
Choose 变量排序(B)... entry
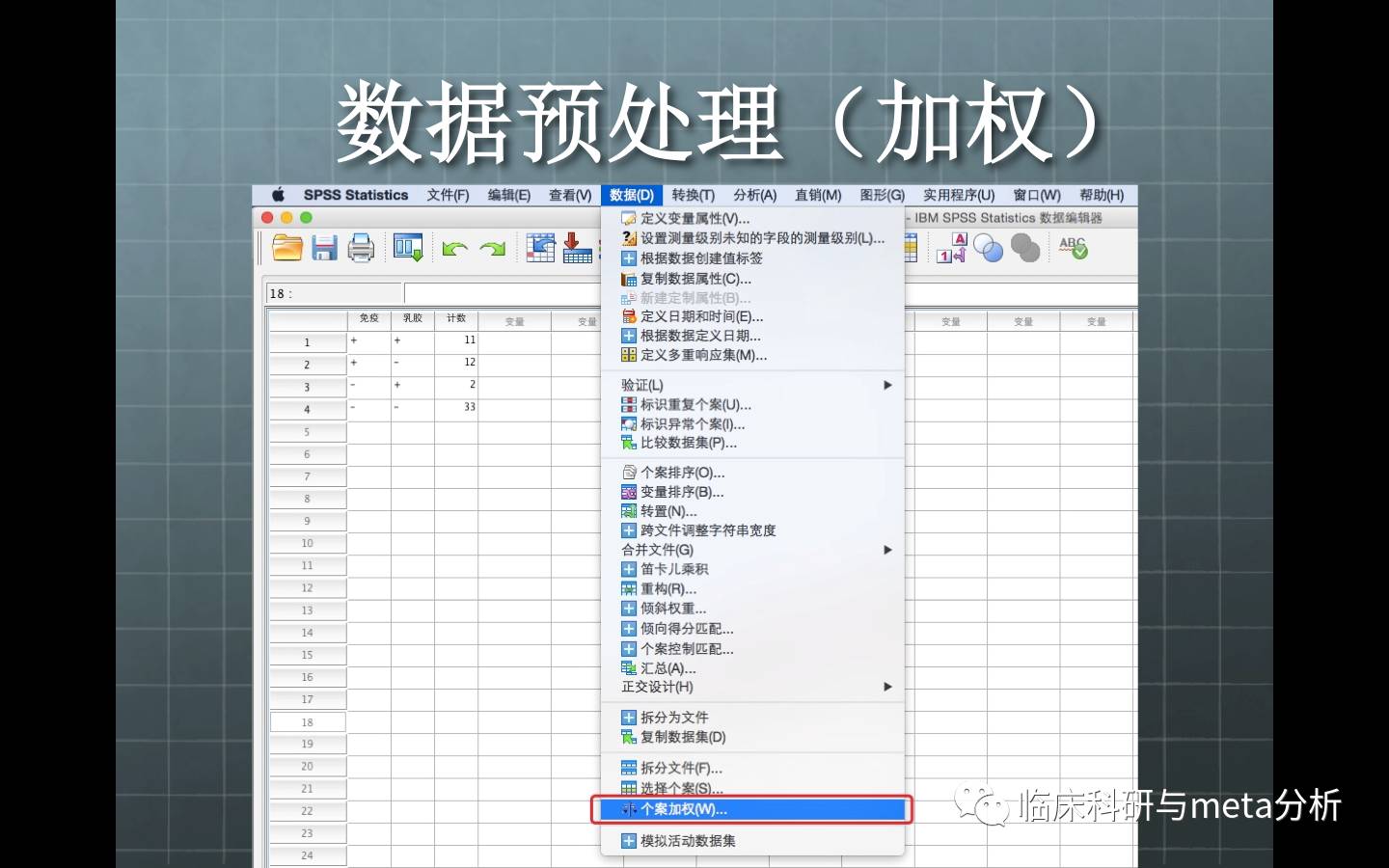(x=752, y=492)
